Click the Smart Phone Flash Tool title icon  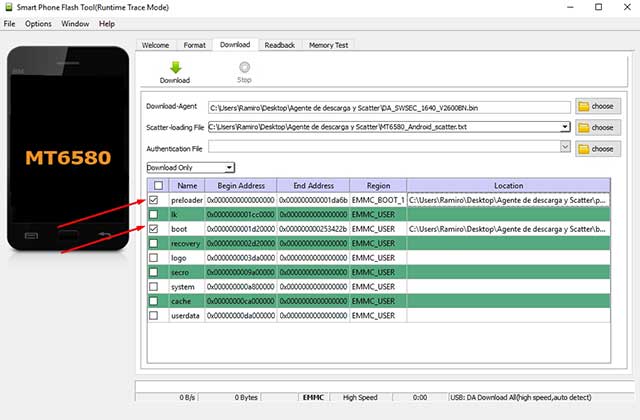[x=8, y=7]
